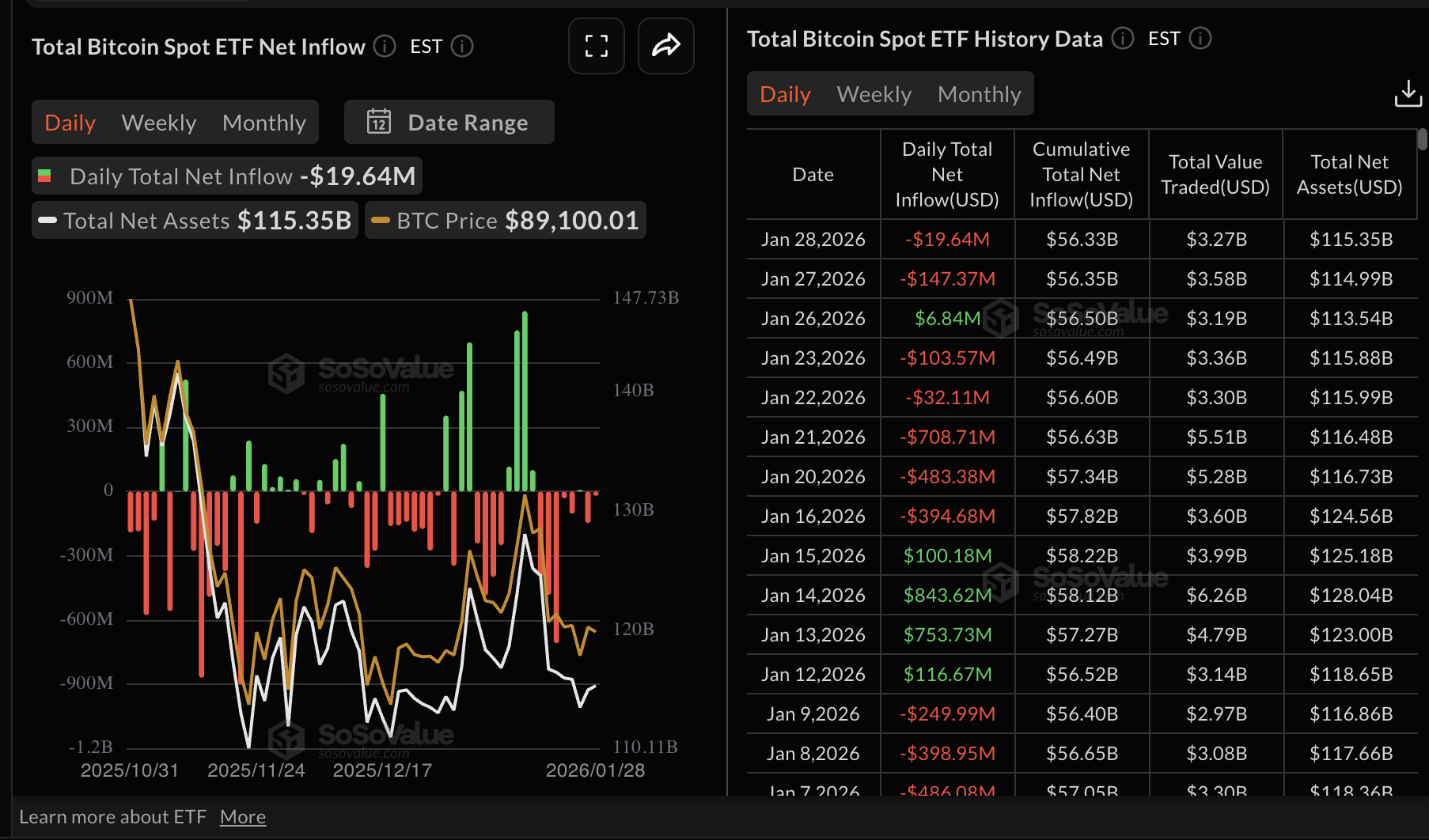Toggle Daily Total Net Inflow series
Screen dimensions: 1429x840
point(227,176)
